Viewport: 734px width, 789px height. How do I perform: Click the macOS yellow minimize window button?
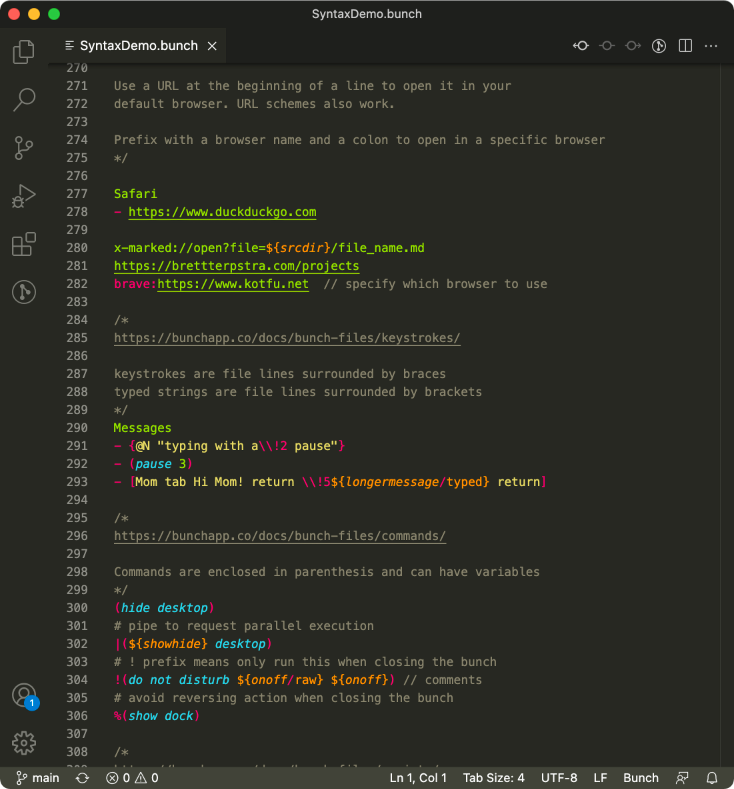click(x=34, y=14)
